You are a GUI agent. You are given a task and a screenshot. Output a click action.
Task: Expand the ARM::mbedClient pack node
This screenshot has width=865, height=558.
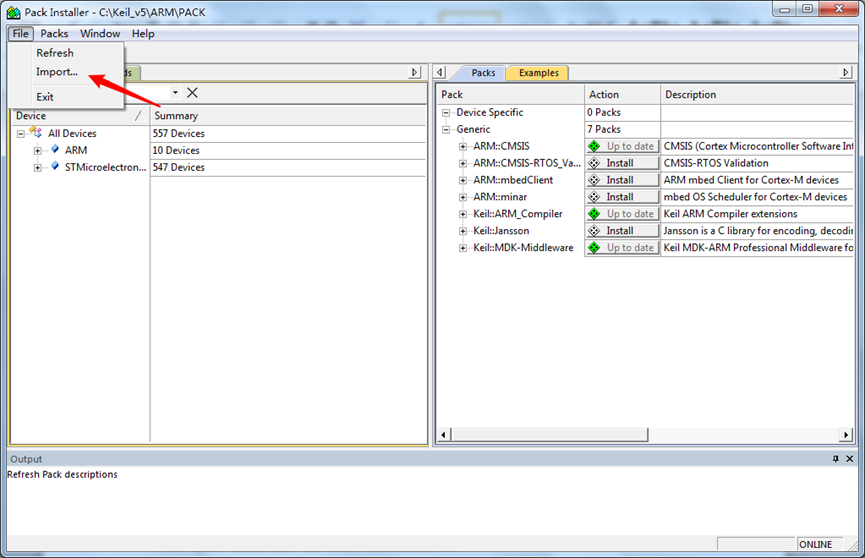point(463,180)
